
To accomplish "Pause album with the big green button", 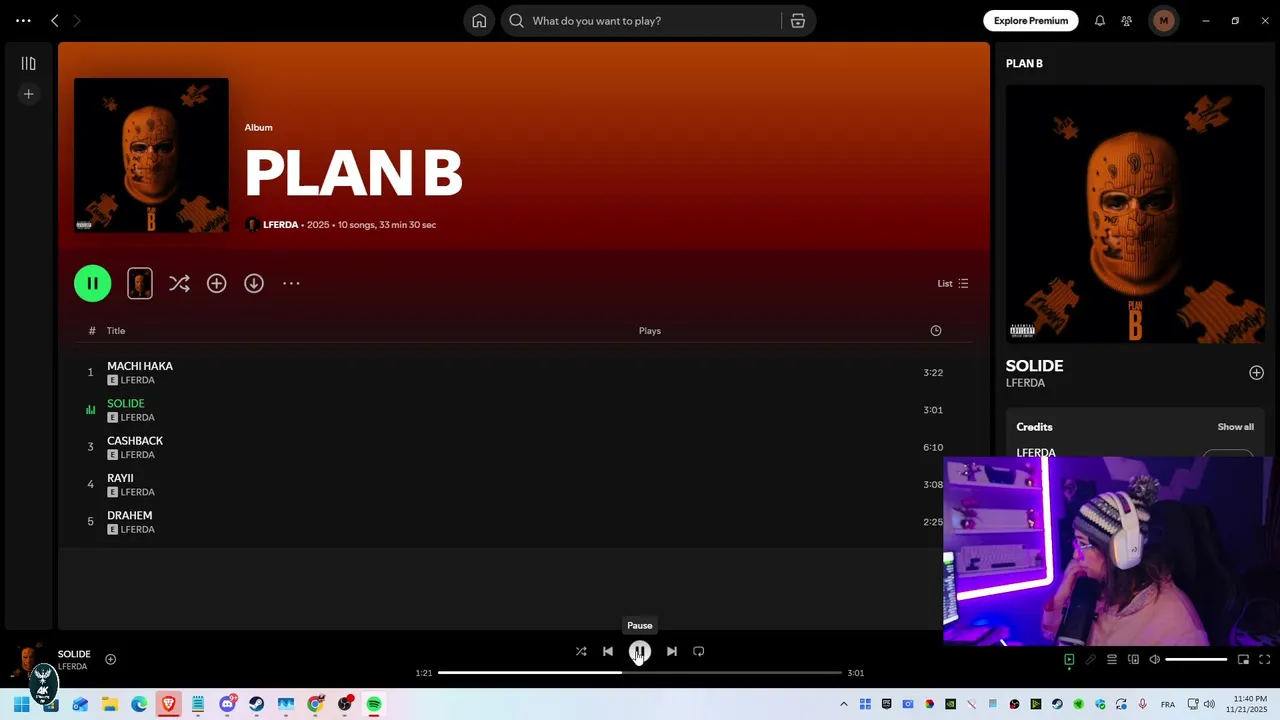I will pyautogui.click(x=92, y=283).
